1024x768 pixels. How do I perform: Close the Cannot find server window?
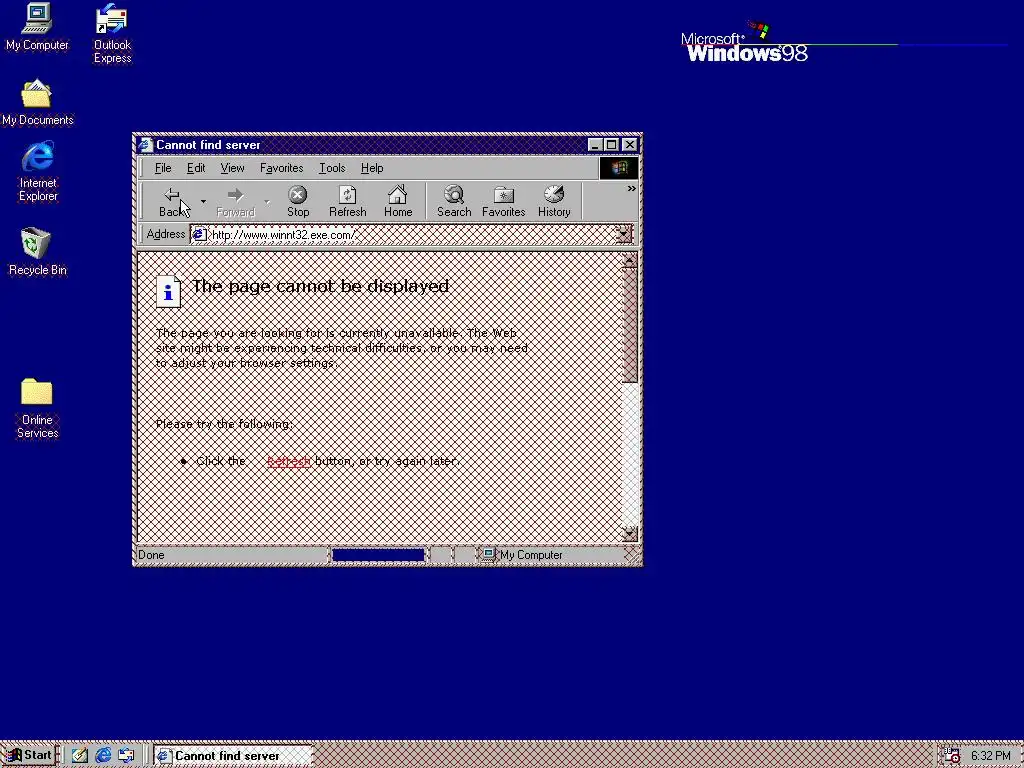[x=630, y=145]
